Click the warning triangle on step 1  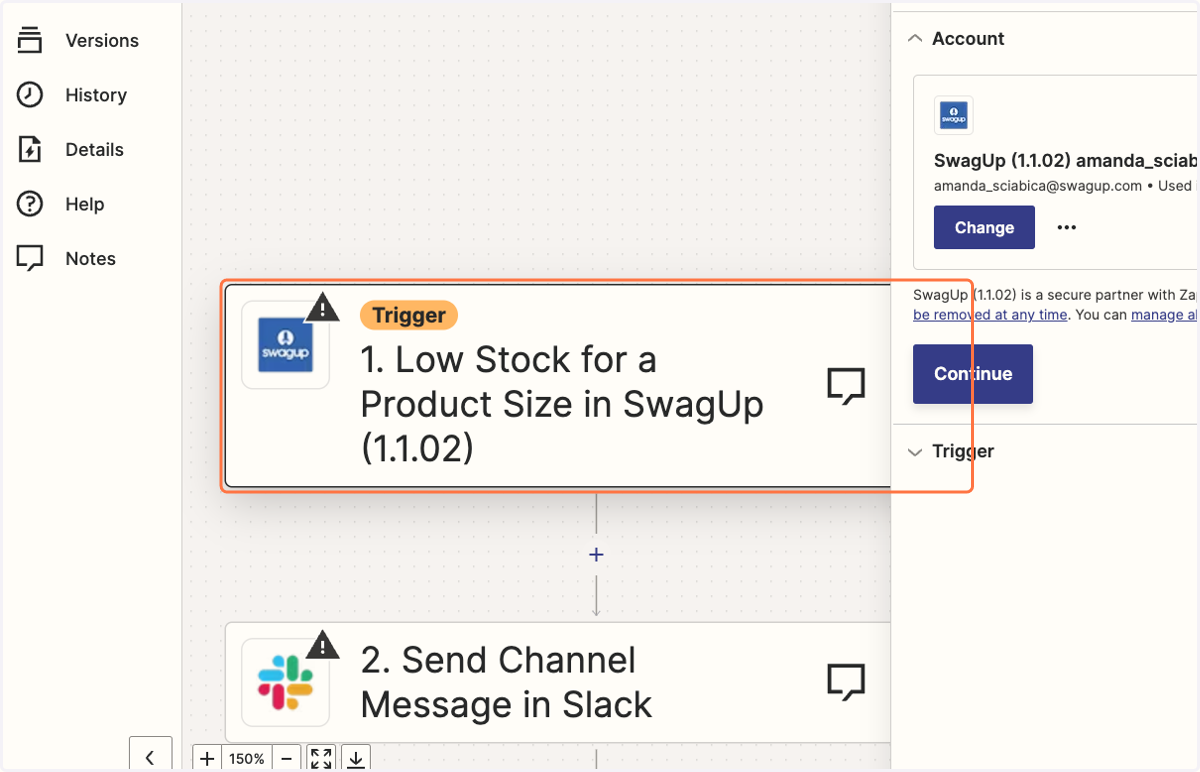tap(322, 306)
